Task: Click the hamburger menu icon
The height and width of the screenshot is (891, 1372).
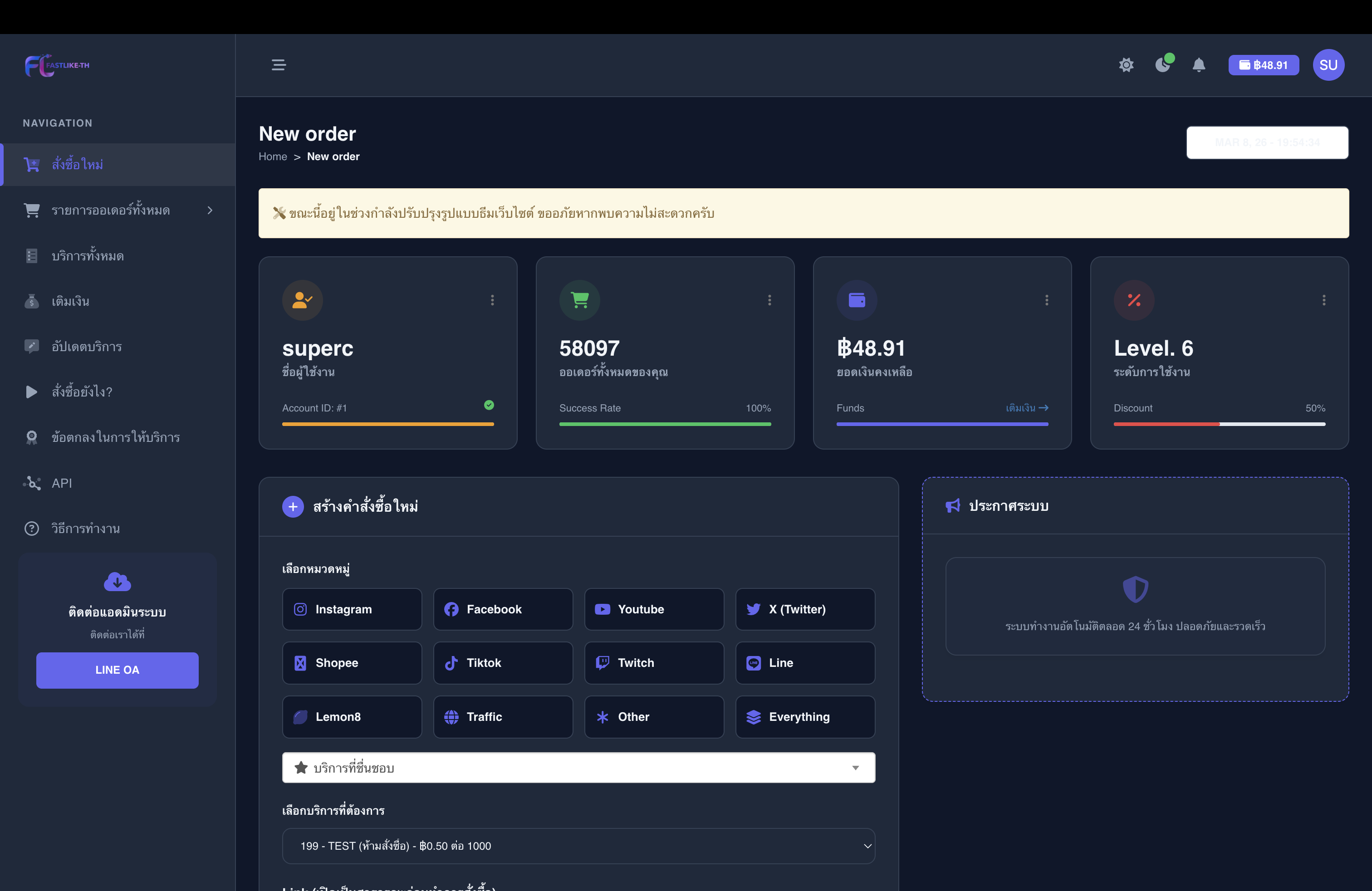Action: coord(279,64)
